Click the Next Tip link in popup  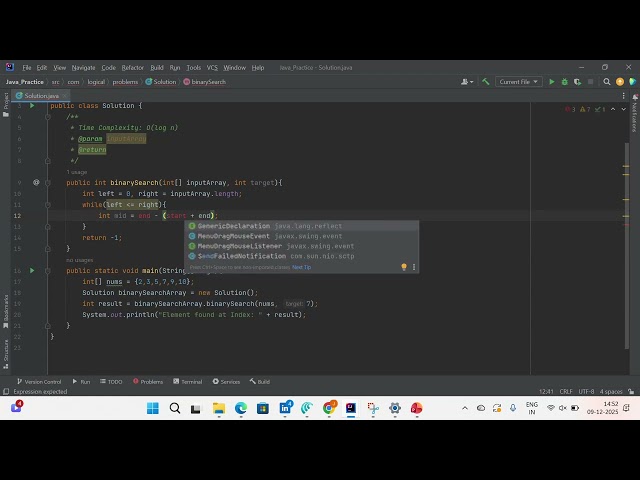(302, 267)
